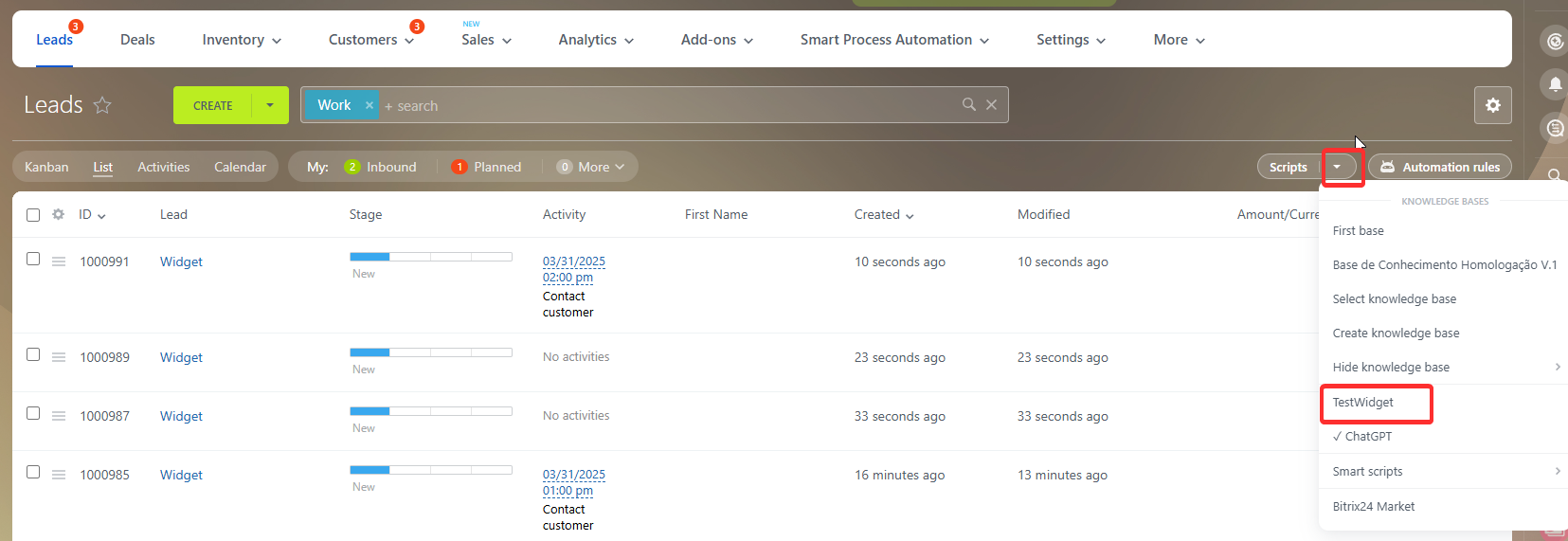Image resolution: width=1568 pixels, height=541 pixels.
Task: Open Automation rules
Action: 1440,167
